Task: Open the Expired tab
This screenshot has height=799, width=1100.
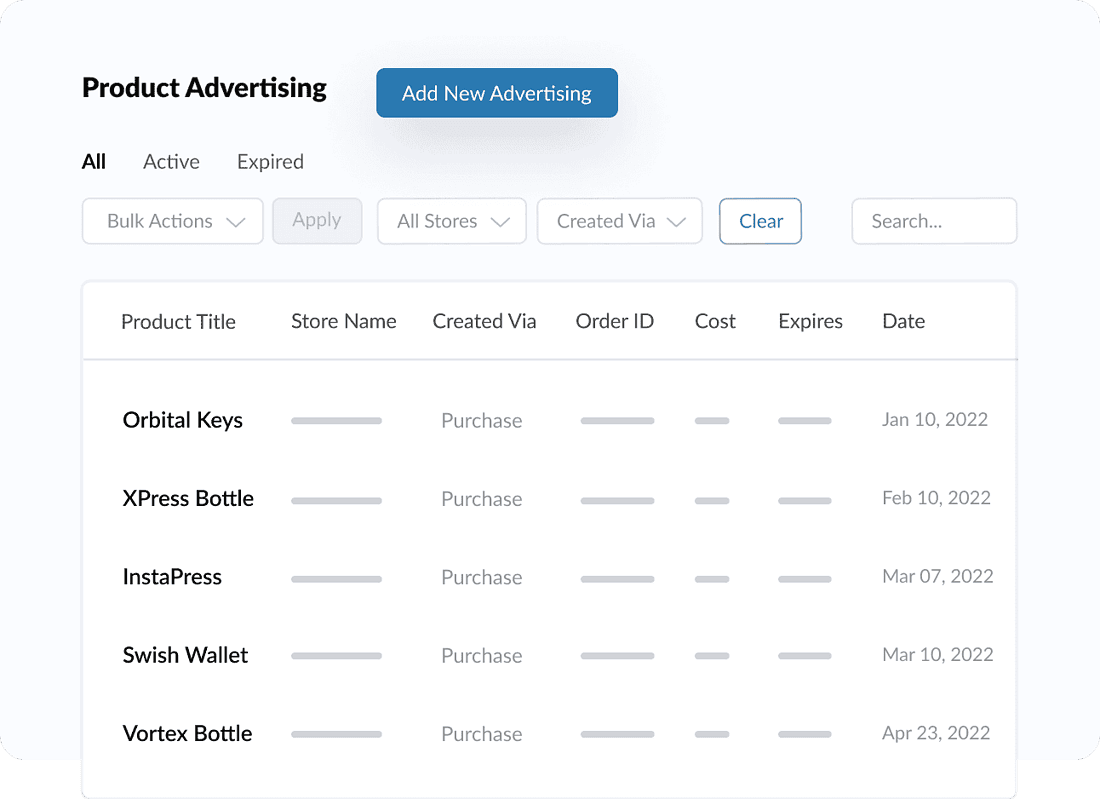Action: (270, 162)
